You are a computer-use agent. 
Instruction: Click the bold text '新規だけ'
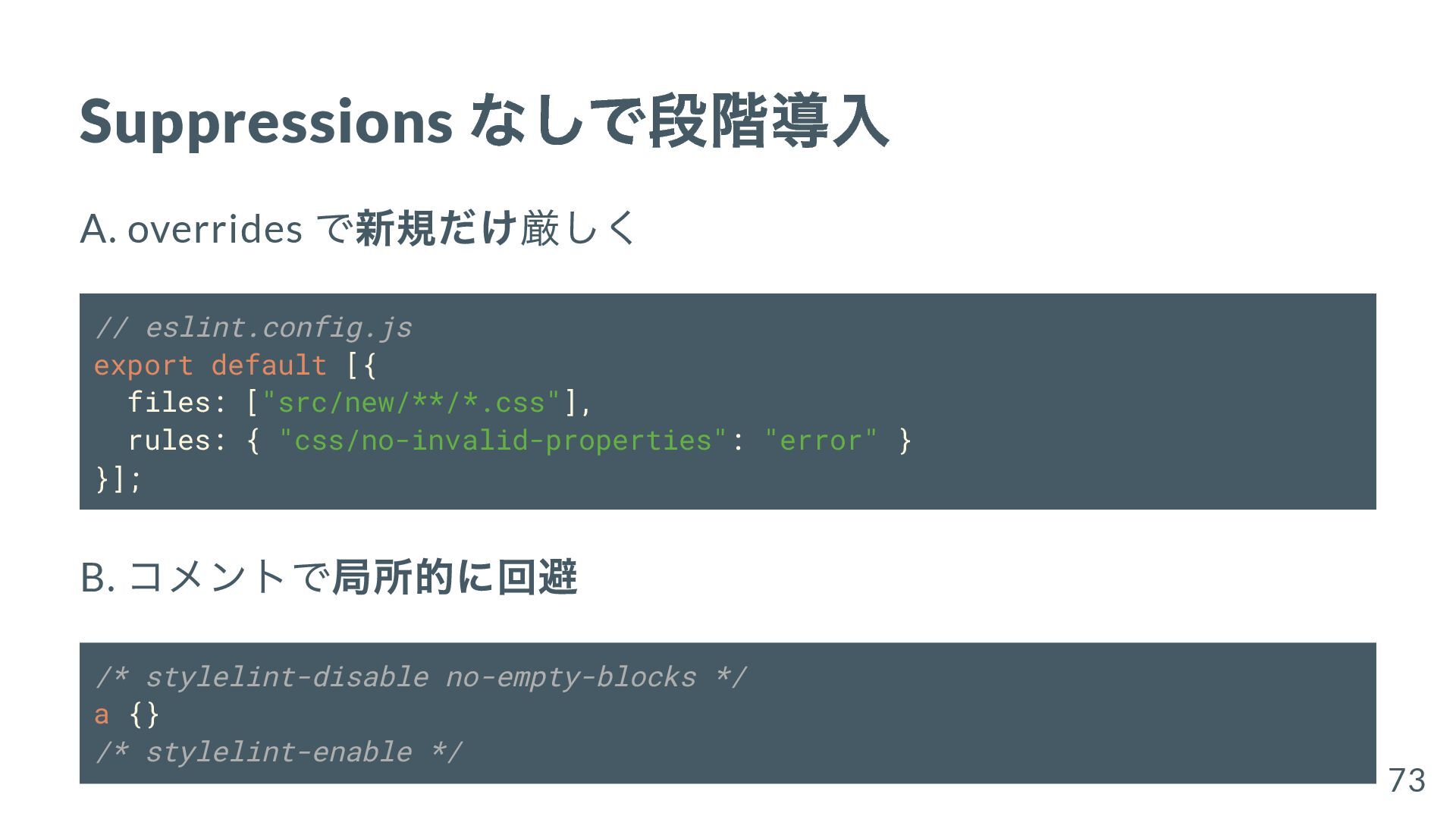436,228
